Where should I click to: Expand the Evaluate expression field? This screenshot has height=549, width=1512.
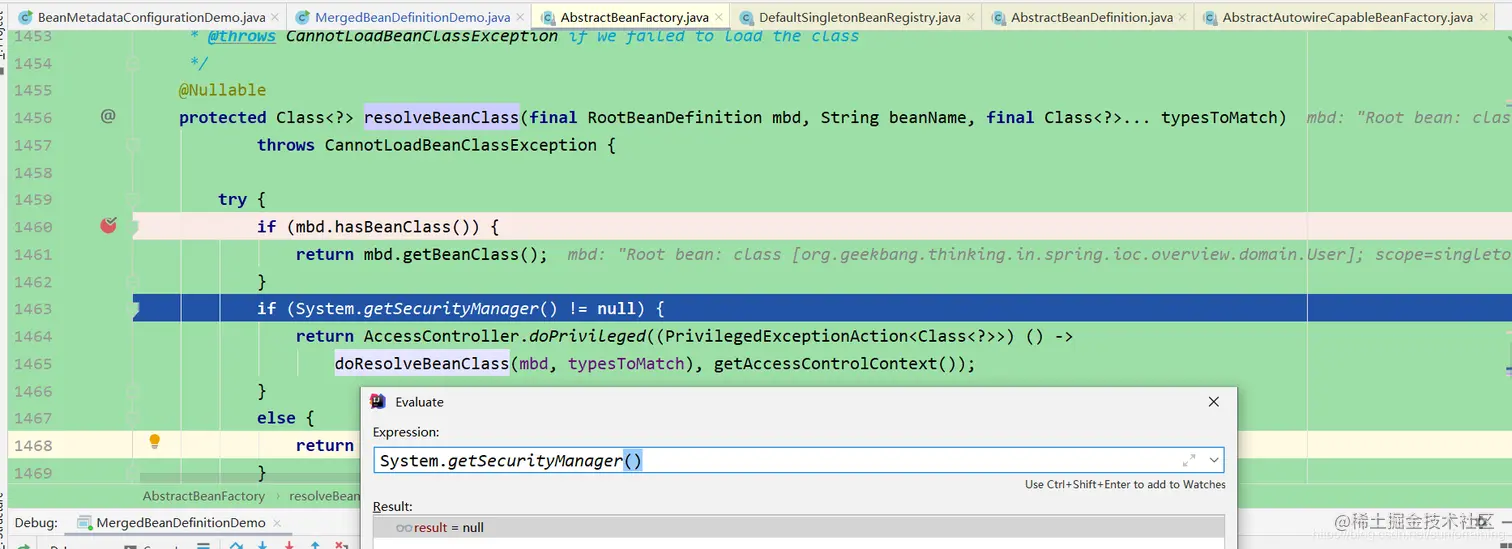[x=1189, y=460]
